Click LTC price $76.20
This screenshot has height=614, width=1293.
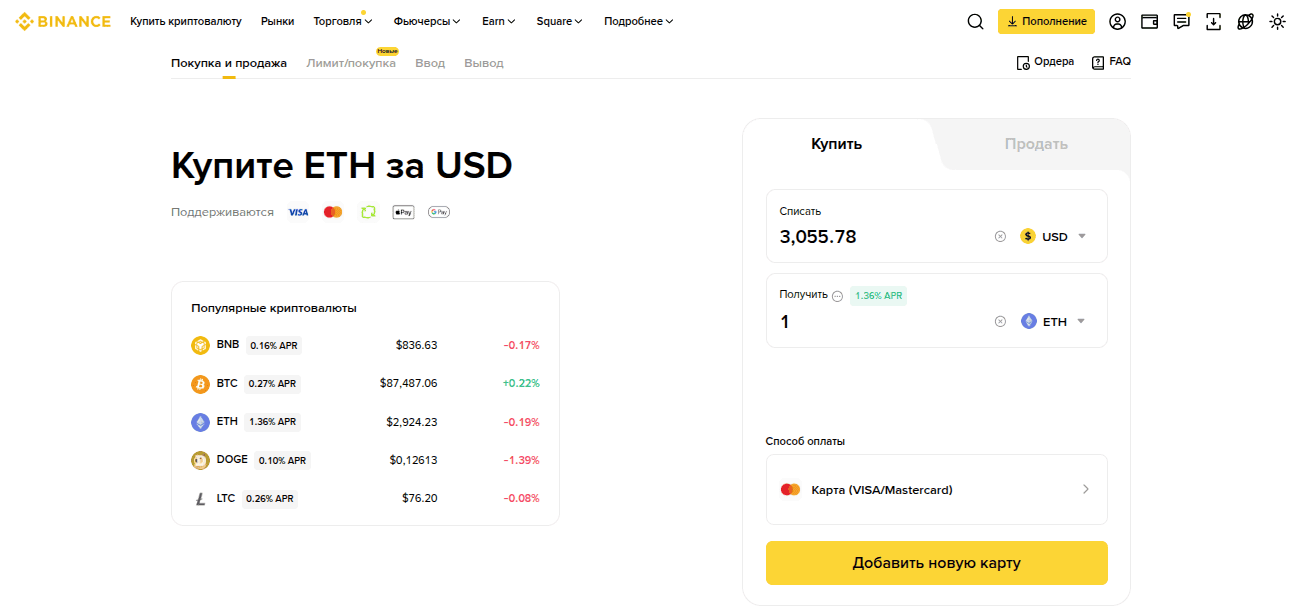pyautogui.click(x=419, y=498)
